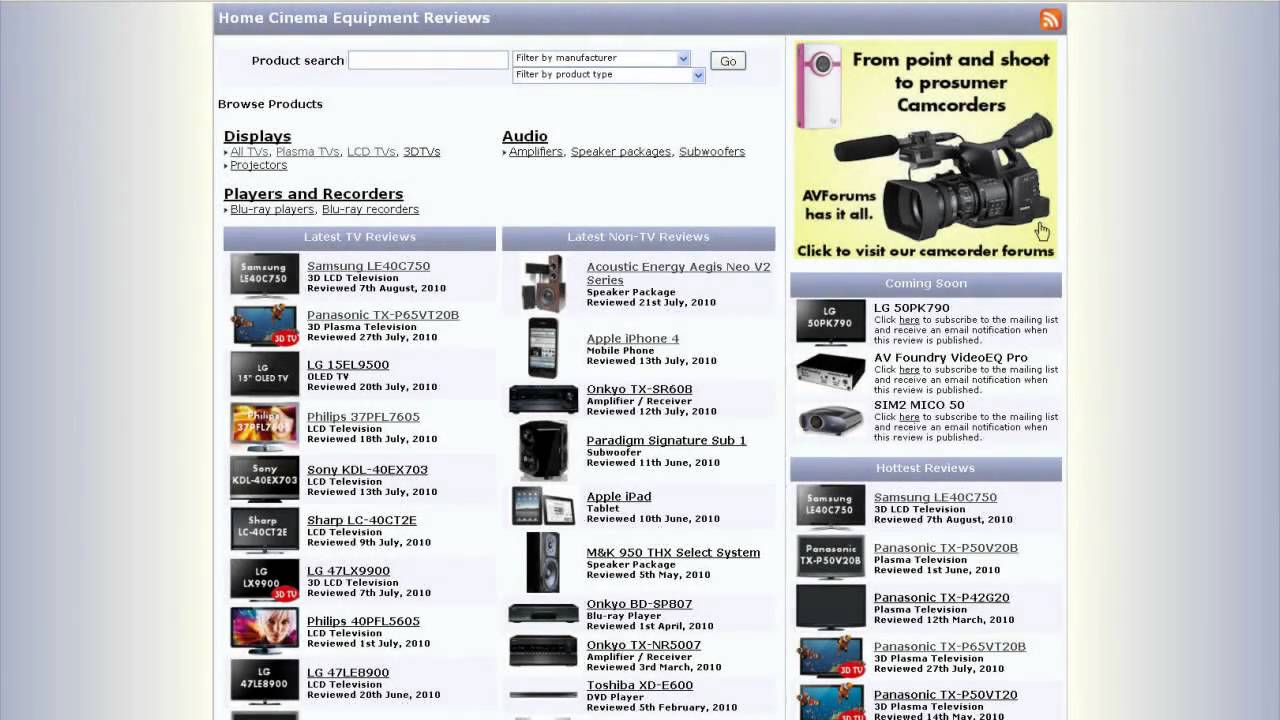This screenshot has width=1280, height=720.
Task: Open the Plasma TVs category link
Action: [307, 152]
